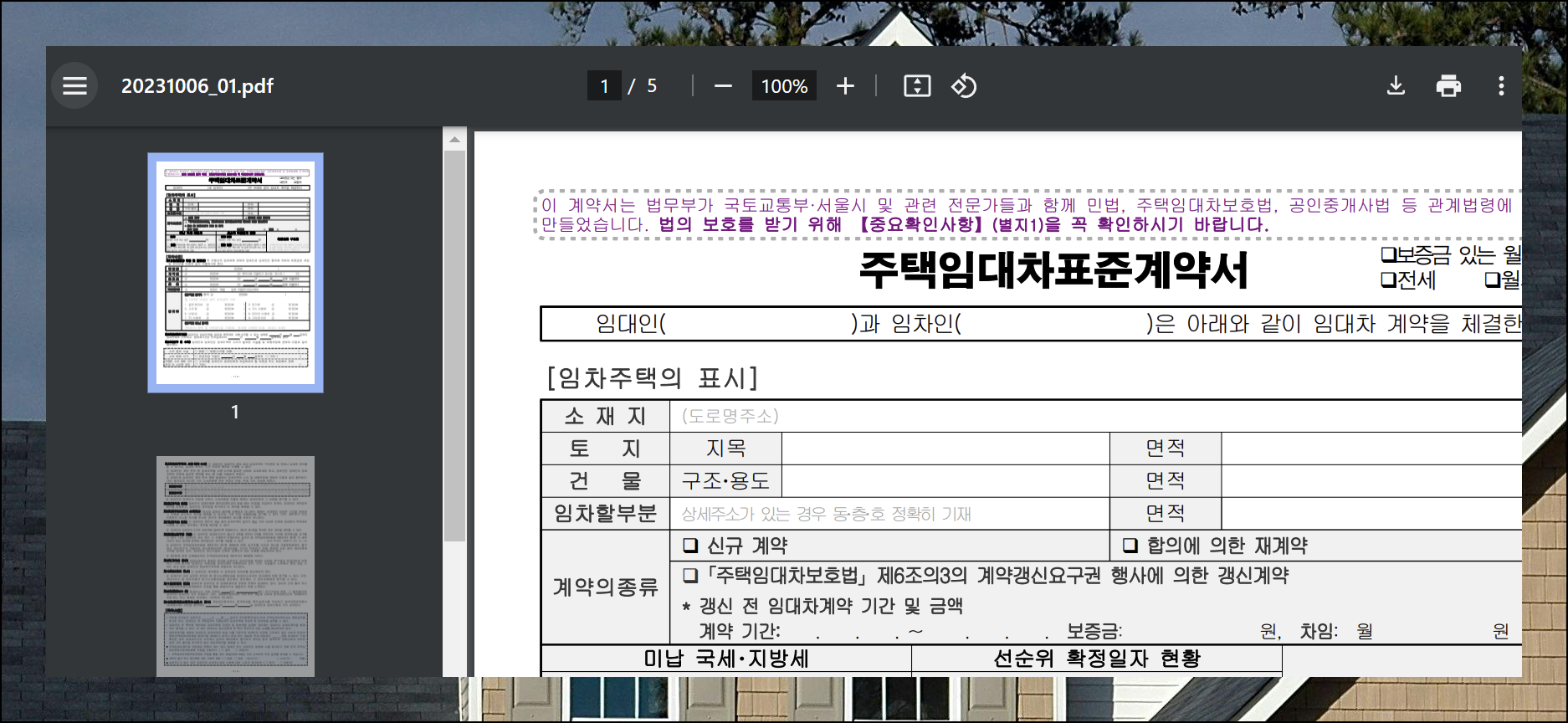Check the 신규 계약 checkbox
The width and height of the screenshot is (1568, 723).
(x=690, y=546)
